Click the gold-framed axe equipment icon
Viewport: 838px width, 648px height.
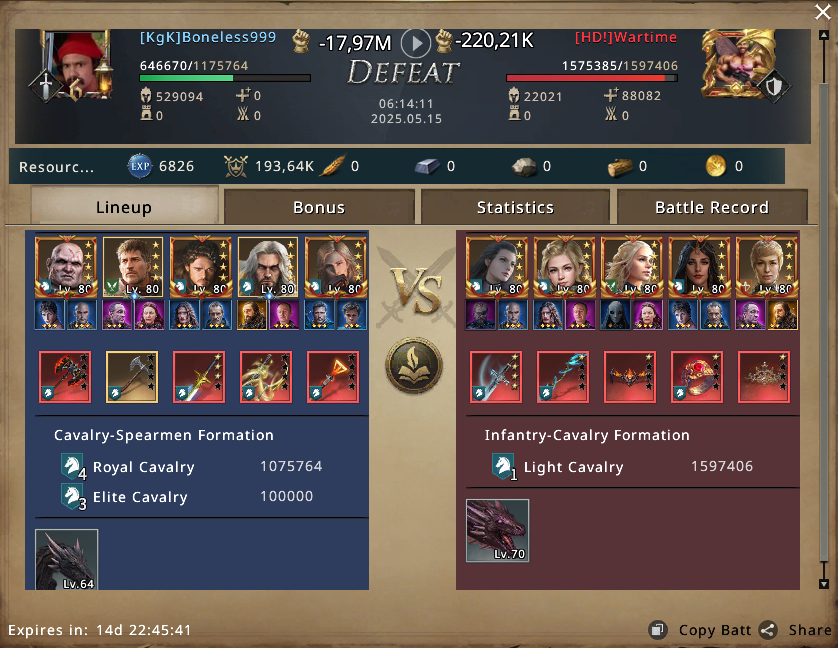point(132,377)
